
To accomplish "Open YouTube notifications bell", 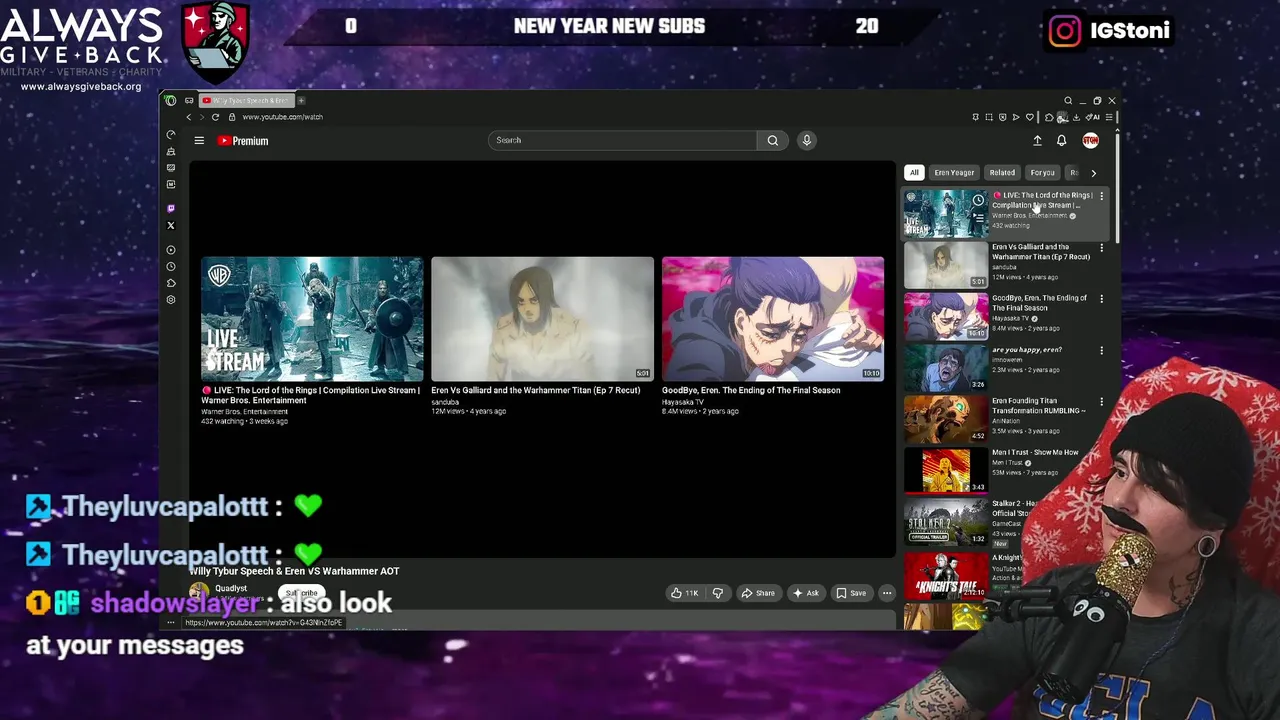I will tap(1062, 141).
